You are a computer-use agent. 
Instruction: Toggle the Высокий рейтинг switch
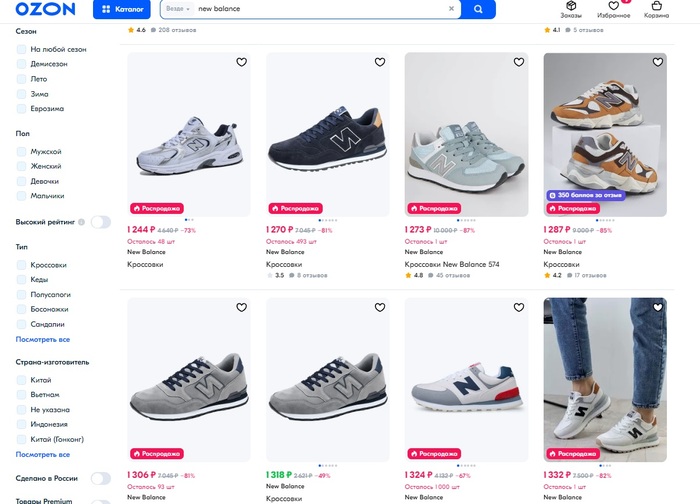100,222
